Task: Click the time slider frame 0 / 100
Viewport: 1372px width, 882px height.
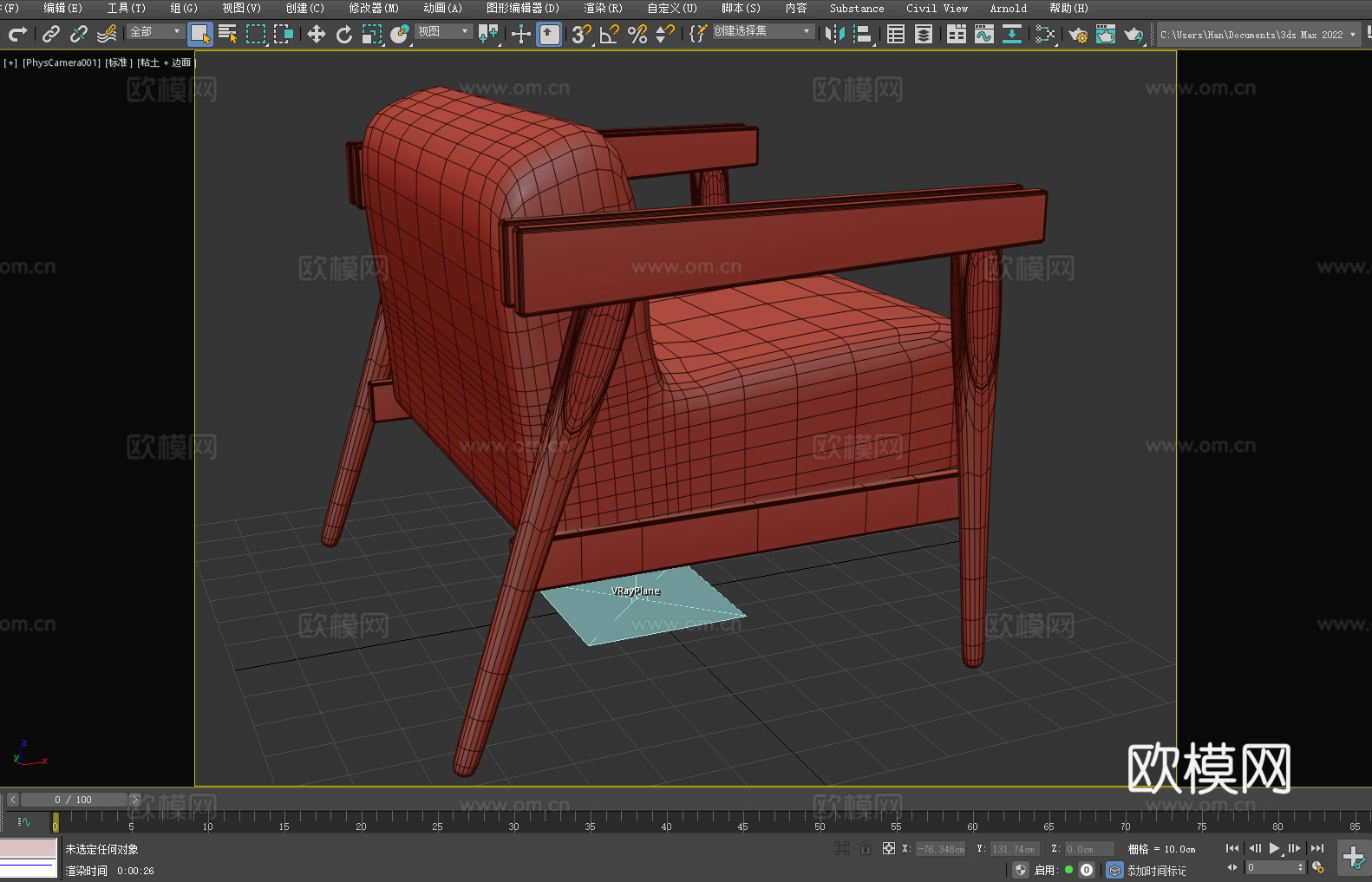Action: 74,800
